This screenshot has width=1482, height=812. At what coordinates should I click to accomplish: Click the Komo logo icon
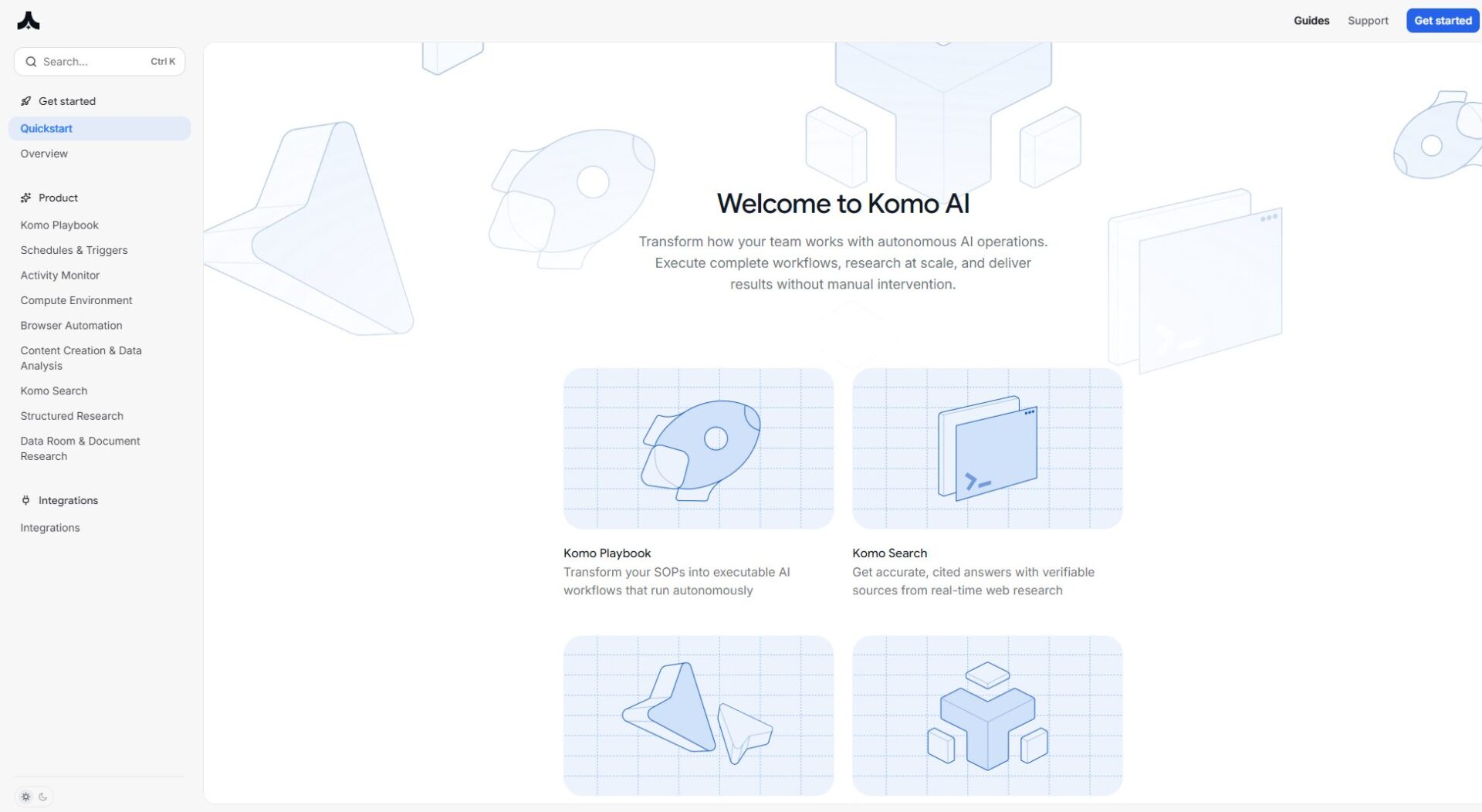click(29, 21)
